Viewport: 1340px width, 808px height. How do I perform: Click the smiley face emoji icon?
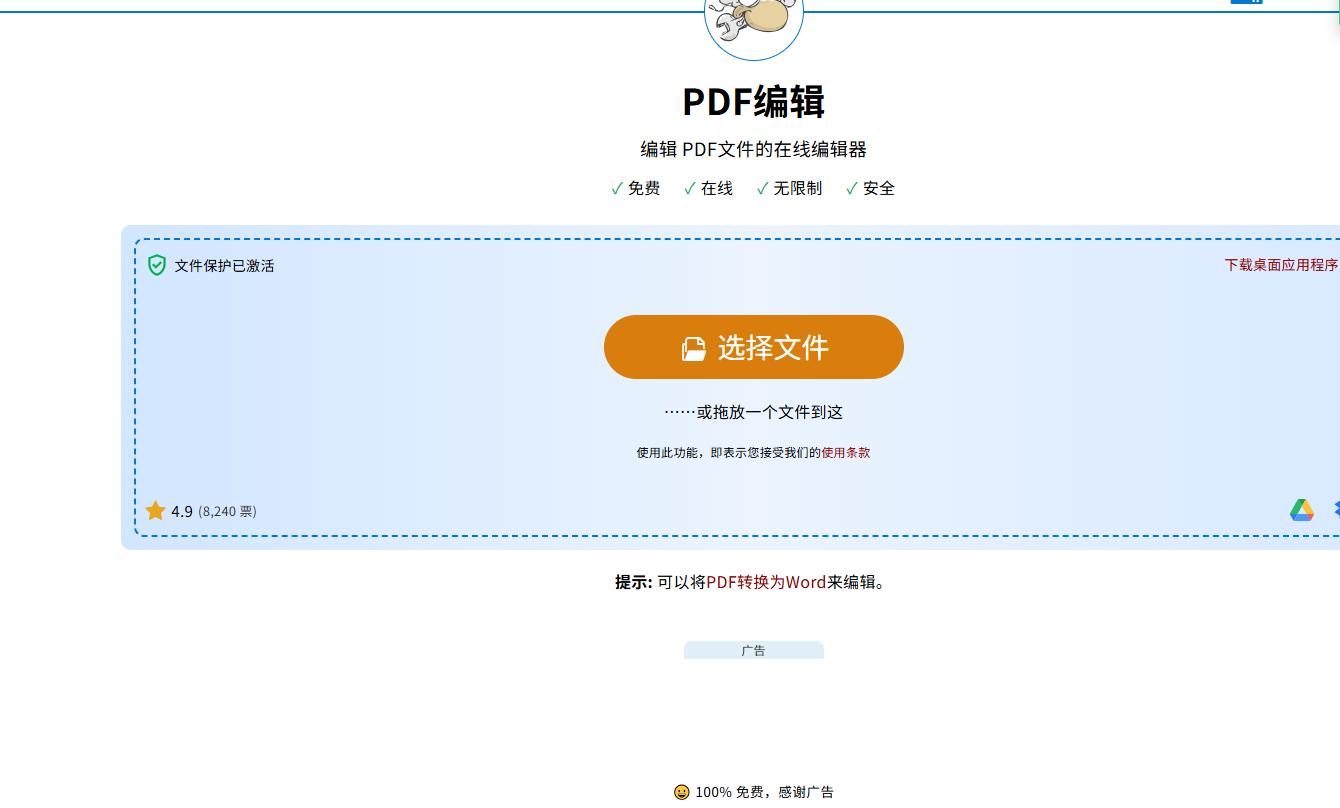(682, 792)
